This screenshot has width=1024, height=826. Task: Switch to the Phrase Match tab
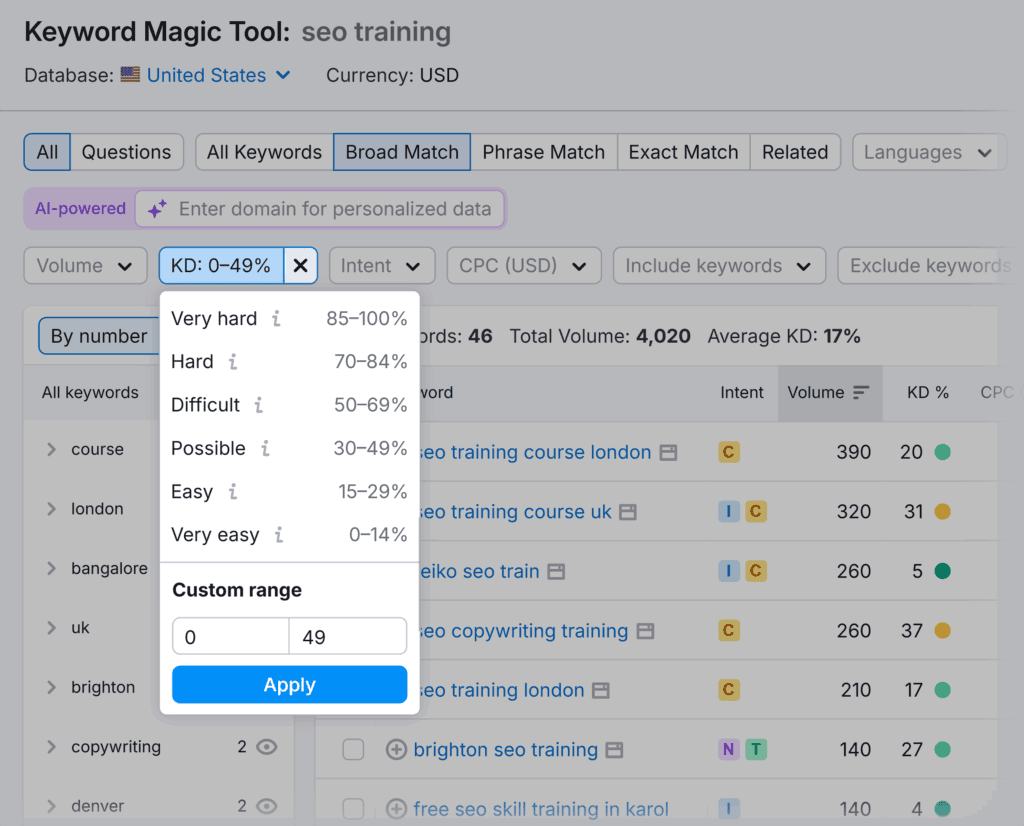coord(543,152)
